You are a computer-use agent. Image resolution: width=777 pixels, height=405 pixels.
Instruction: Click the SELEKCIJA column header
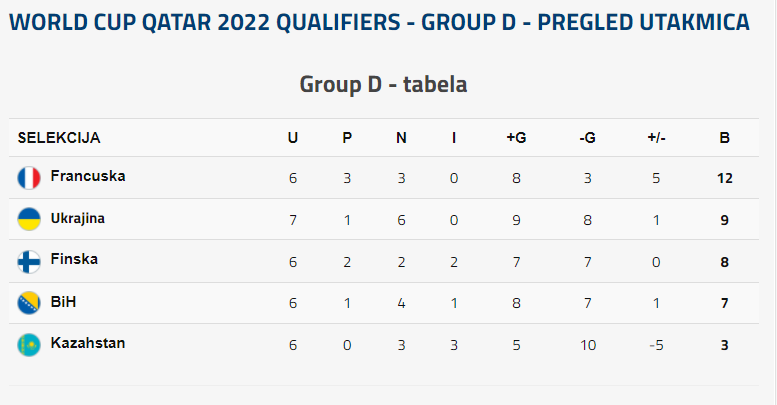[x=59, y=138]
